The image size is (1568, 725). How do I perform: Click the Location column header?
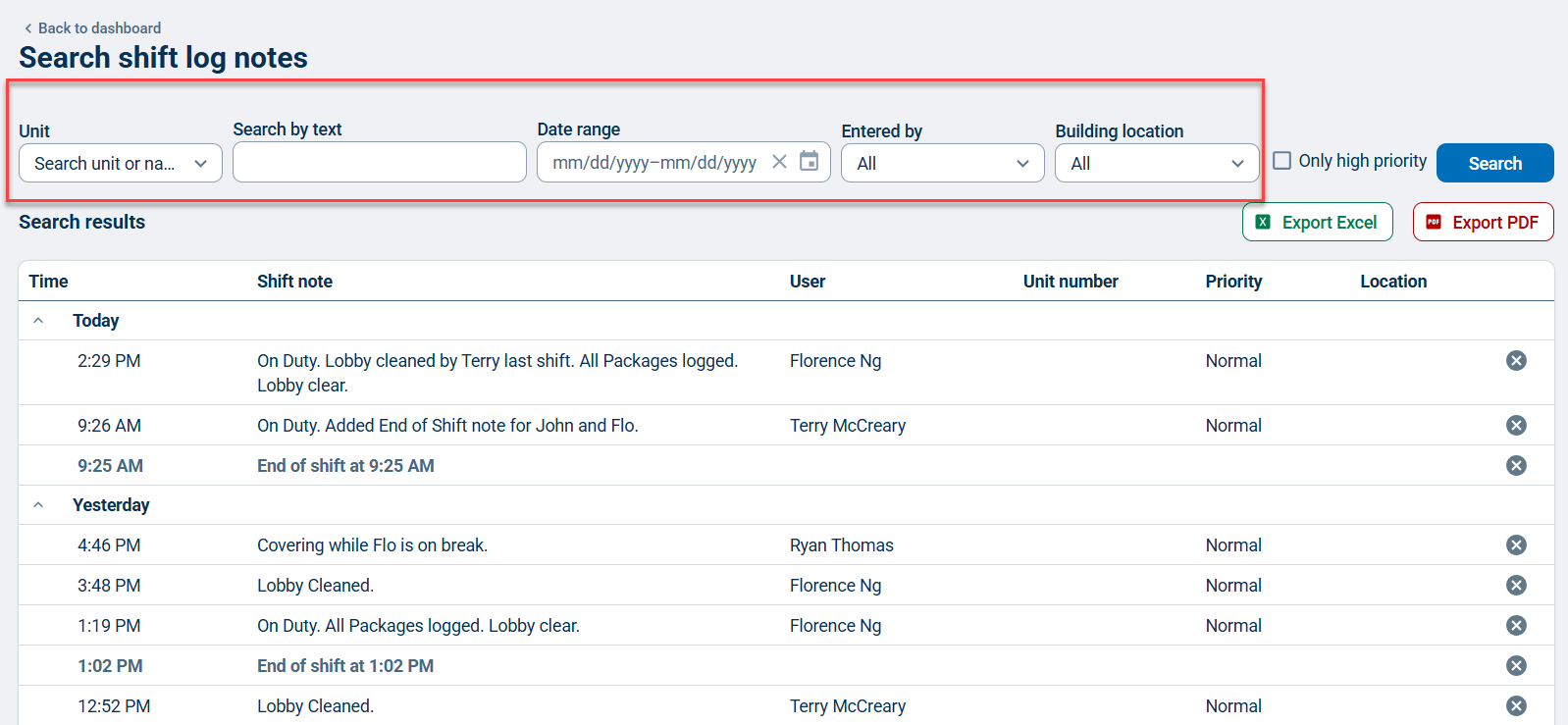1393,282
